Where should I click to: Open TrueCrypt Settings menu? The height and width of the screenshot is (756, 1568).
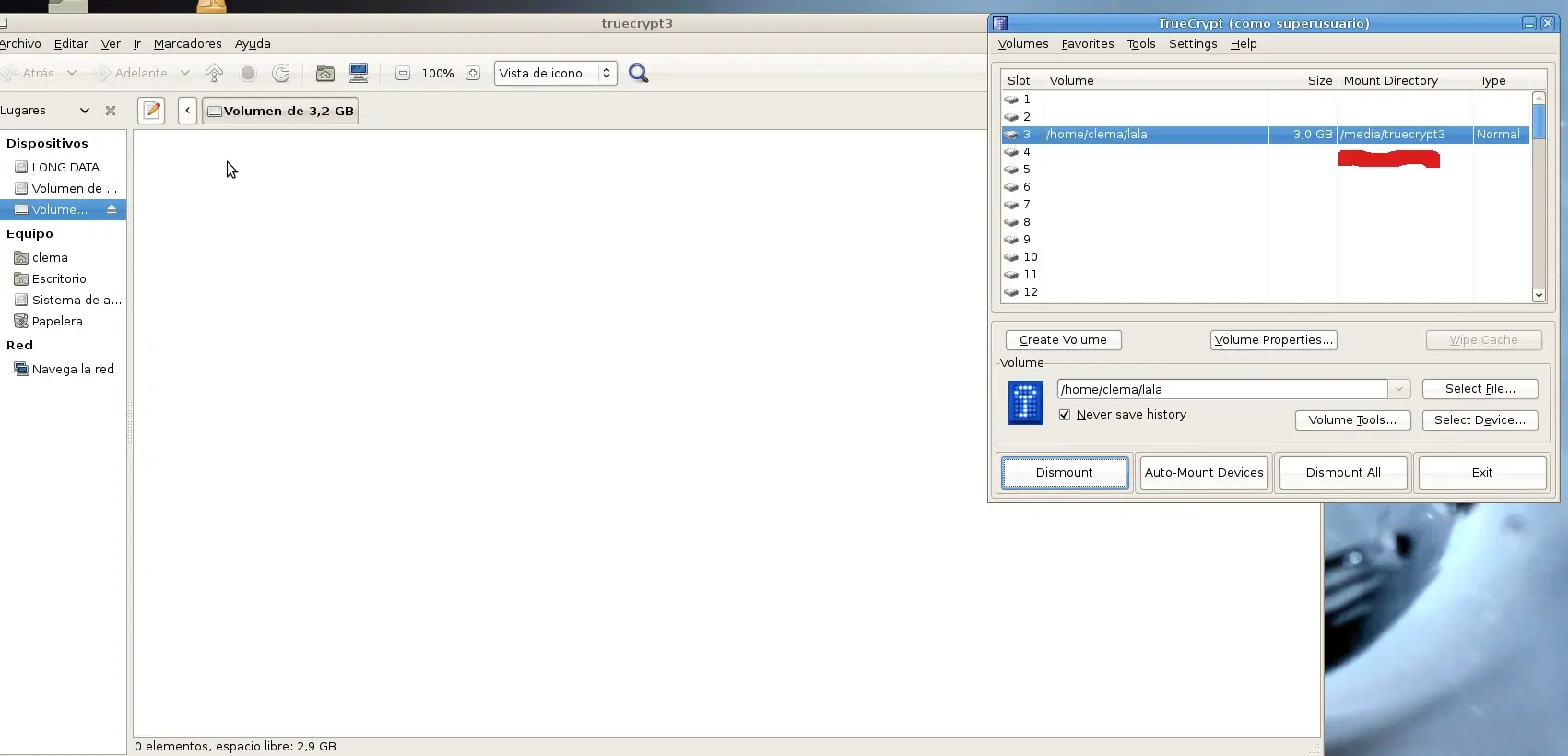[x=1193, y=43]
